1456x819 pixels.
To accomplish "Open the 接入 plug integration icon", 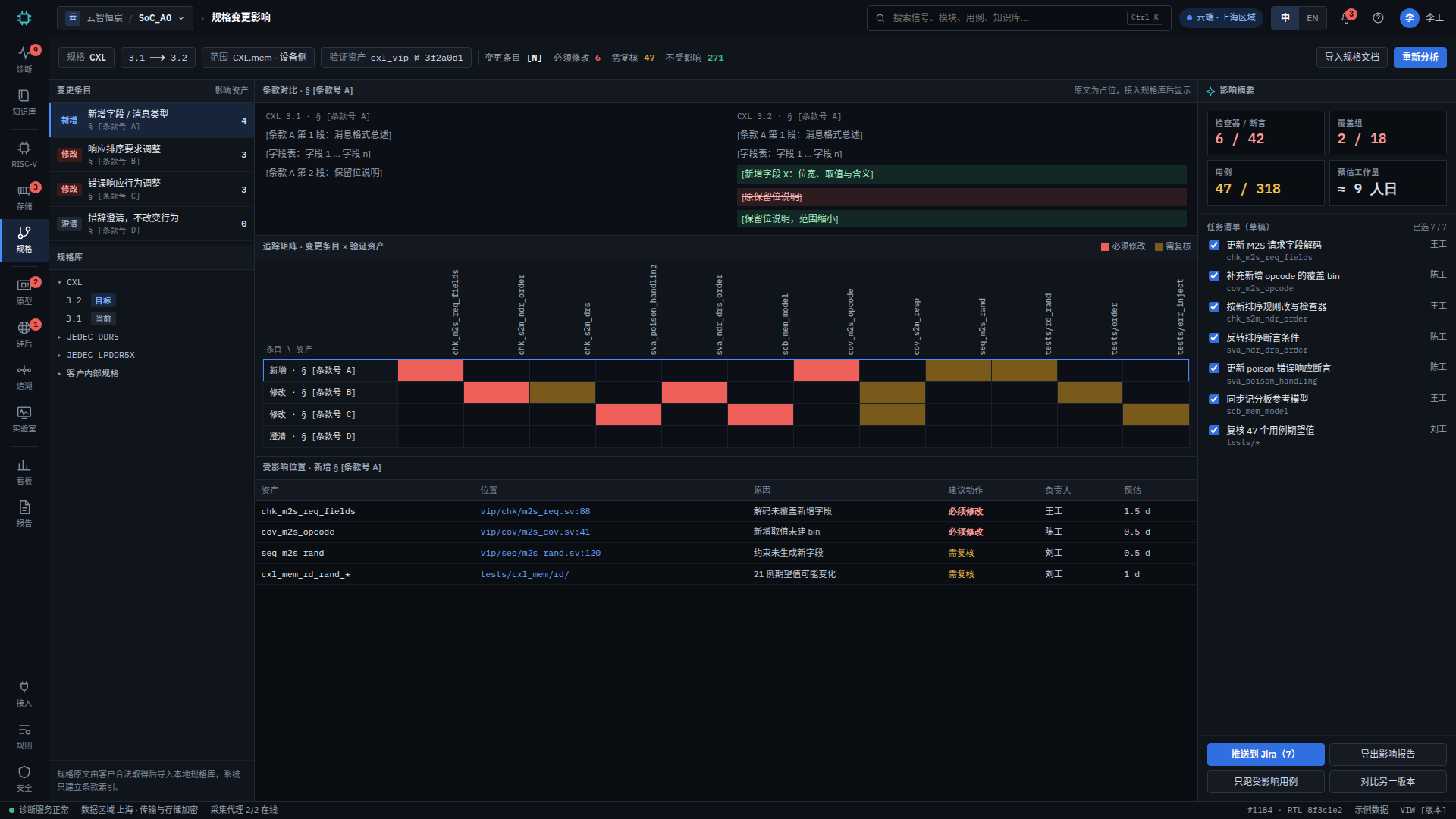I will [24, 693].
